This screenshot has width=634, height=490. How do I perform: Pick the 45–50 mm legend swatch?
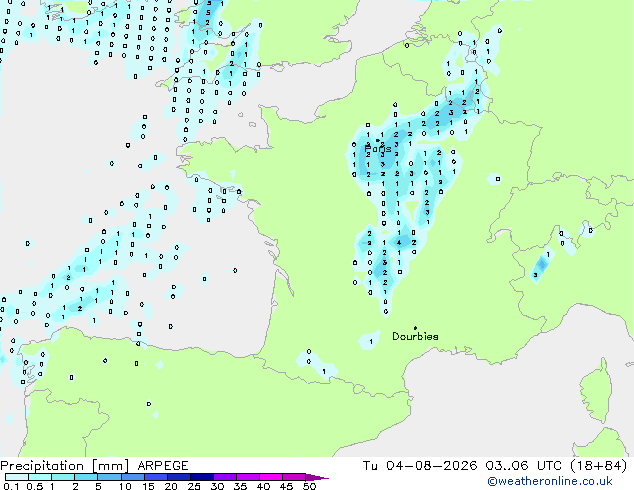pos(294,477)
